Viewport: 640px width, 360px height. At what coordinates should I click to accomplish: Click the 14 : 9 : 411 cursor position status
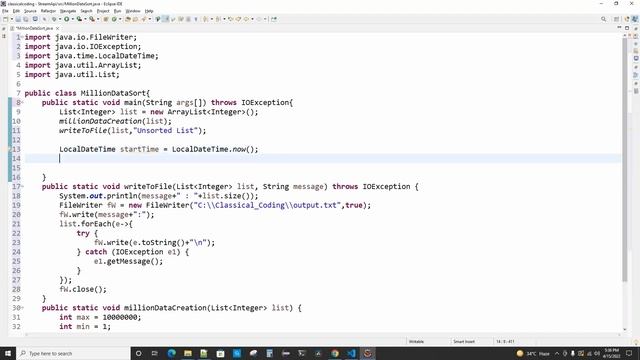[x=505, y=341]
